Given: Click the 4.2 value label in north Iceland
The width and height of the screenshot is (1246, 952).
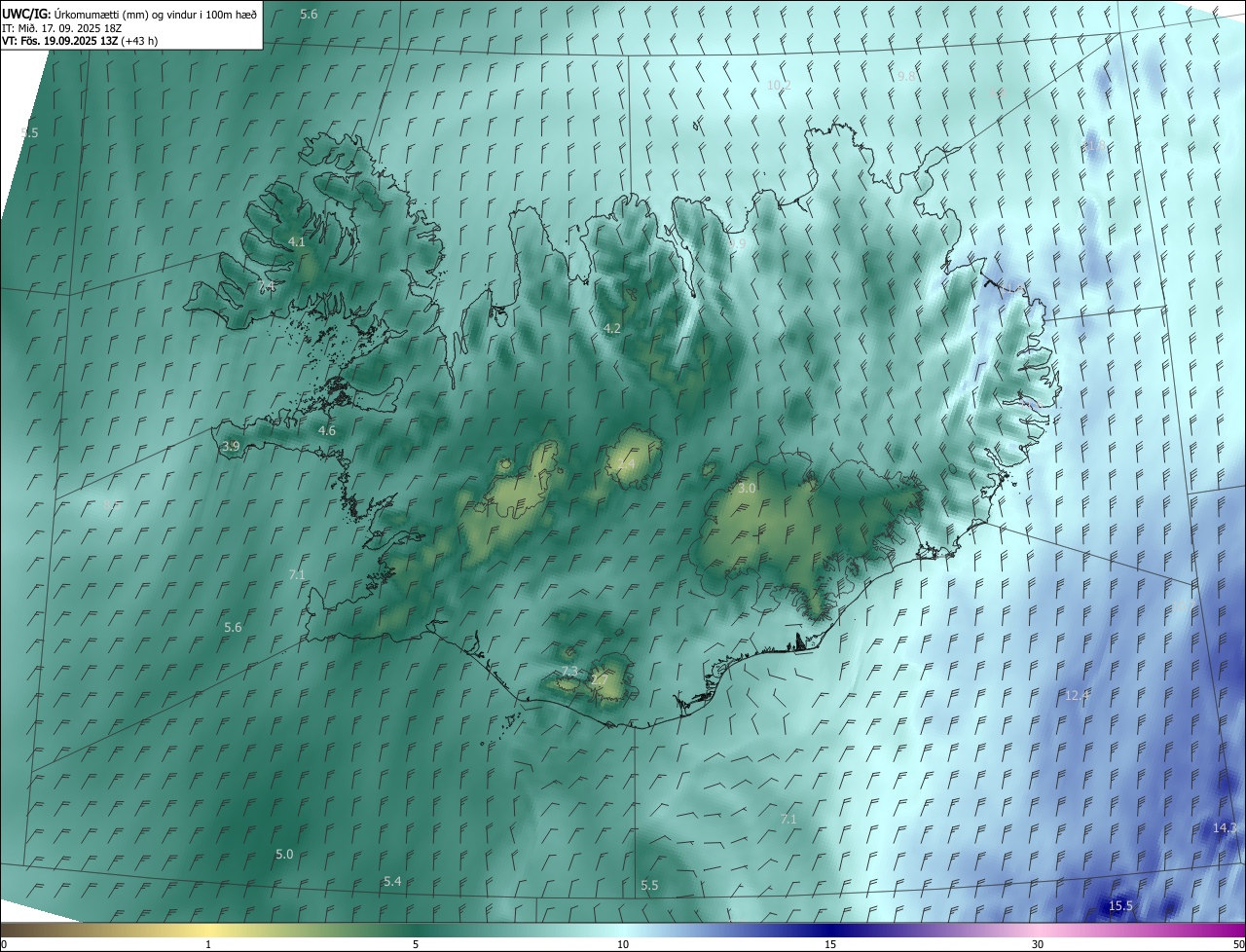Looking at the screenshot, I should click(x=612, y=329).
